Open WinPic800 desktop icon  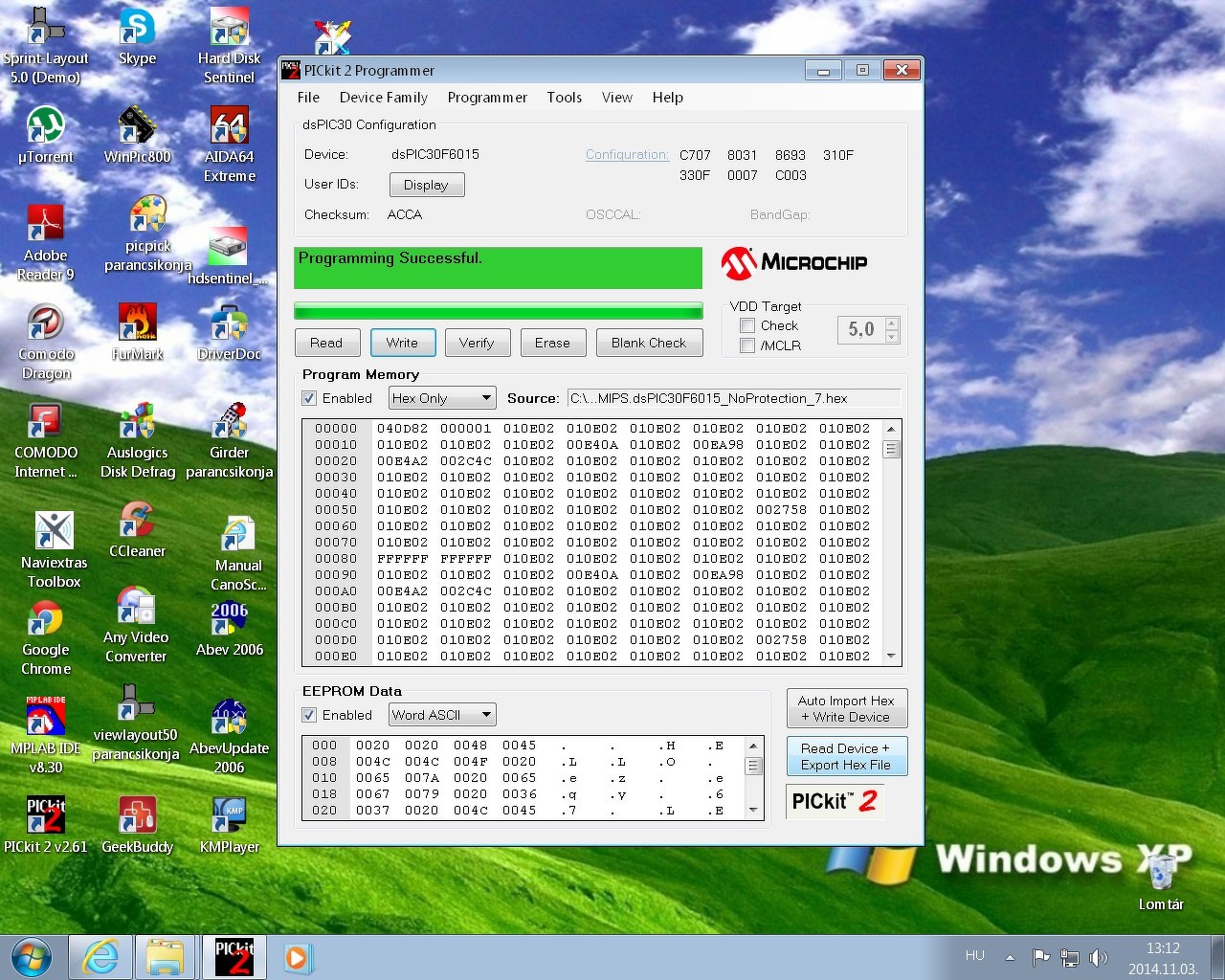coord(137,134)
